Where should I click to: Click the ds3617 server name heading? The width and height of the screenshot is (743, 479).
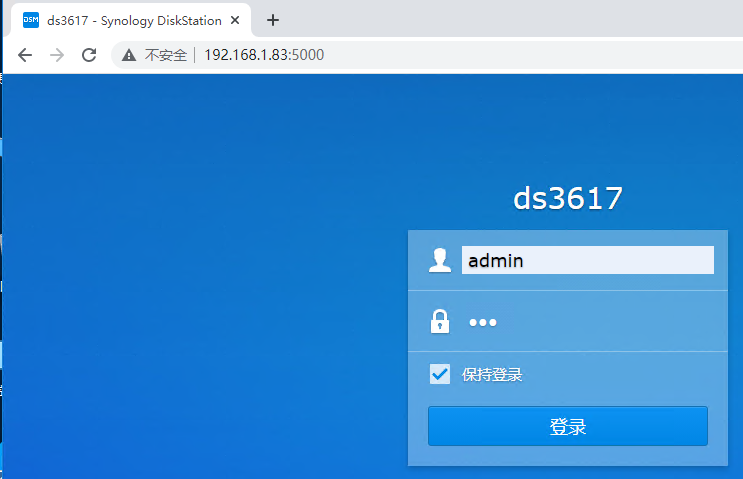tap(567, 198)
